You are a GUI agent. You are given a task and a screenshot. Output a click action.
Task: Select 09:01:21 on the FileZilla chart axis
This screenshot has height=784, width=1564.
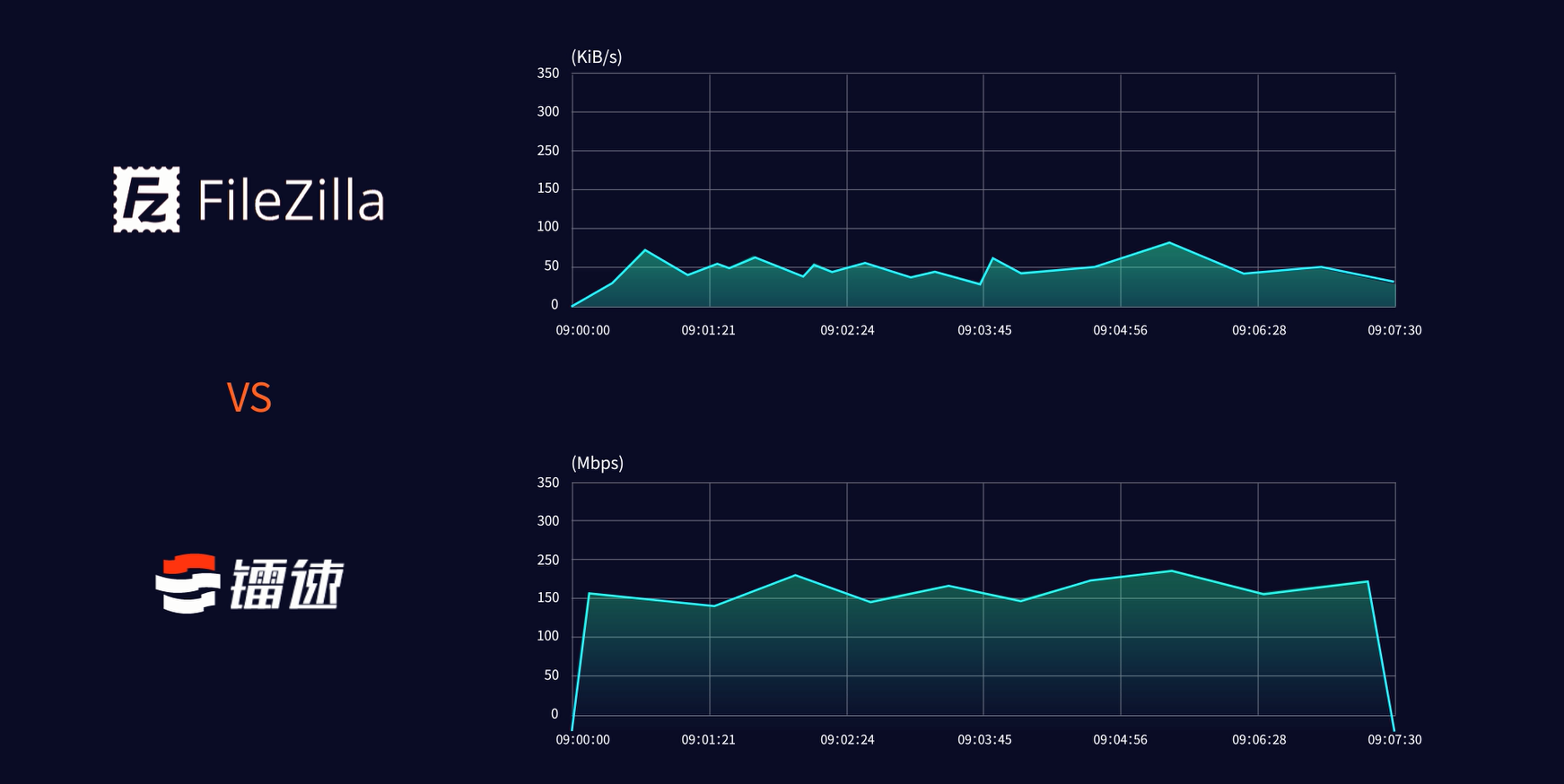[x=708, y=330]
